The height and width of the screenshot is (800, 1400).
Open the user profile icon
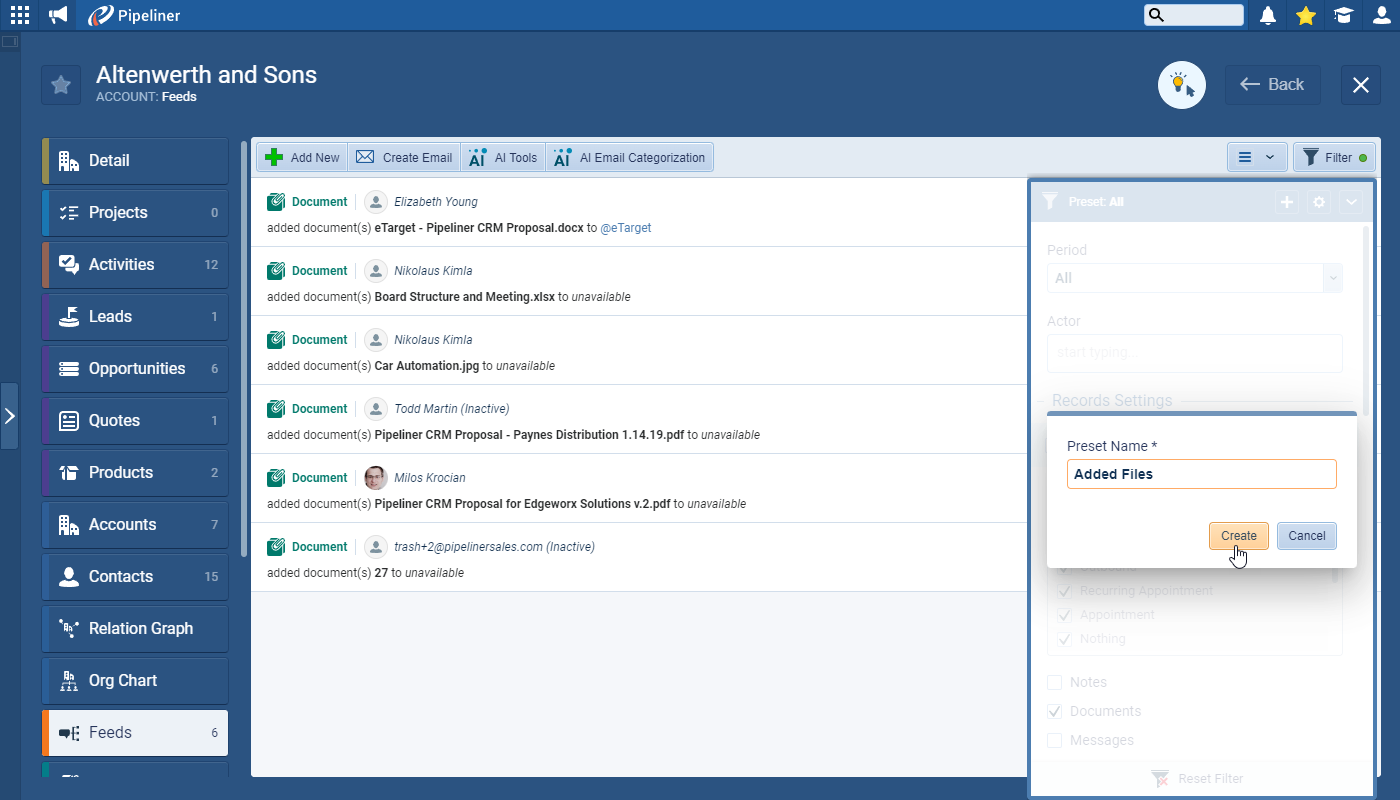(1381, 15)
